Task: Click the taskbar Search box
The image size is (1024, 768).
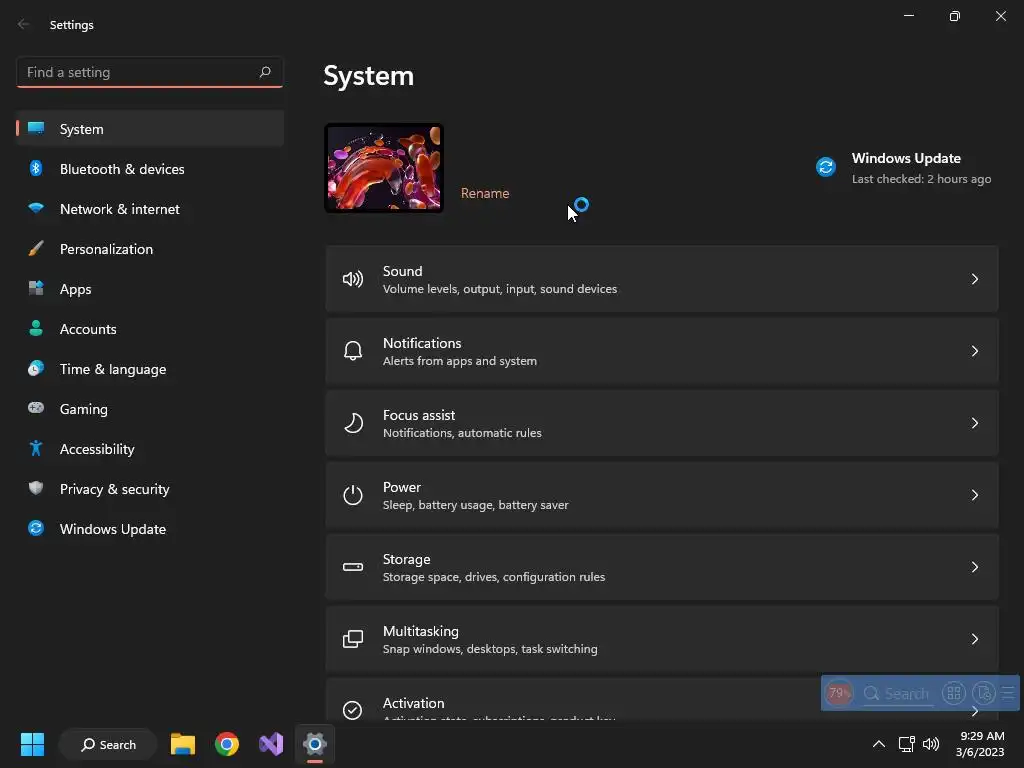Action: pyautogui.click(x=108, y=744)
